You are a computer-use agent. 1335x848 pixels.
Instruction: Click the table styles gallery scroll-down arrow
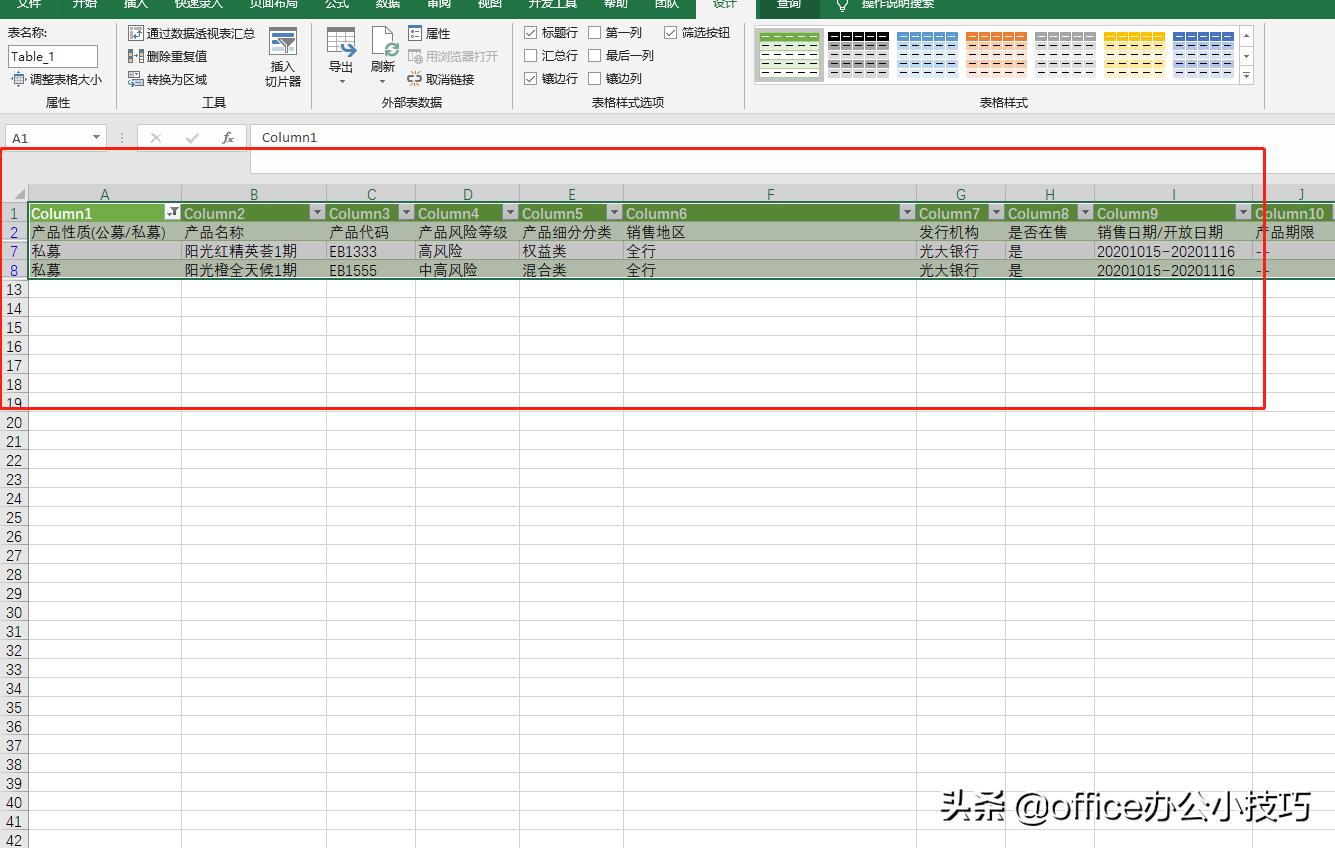pyautogui.click(x=1247, y=55)
